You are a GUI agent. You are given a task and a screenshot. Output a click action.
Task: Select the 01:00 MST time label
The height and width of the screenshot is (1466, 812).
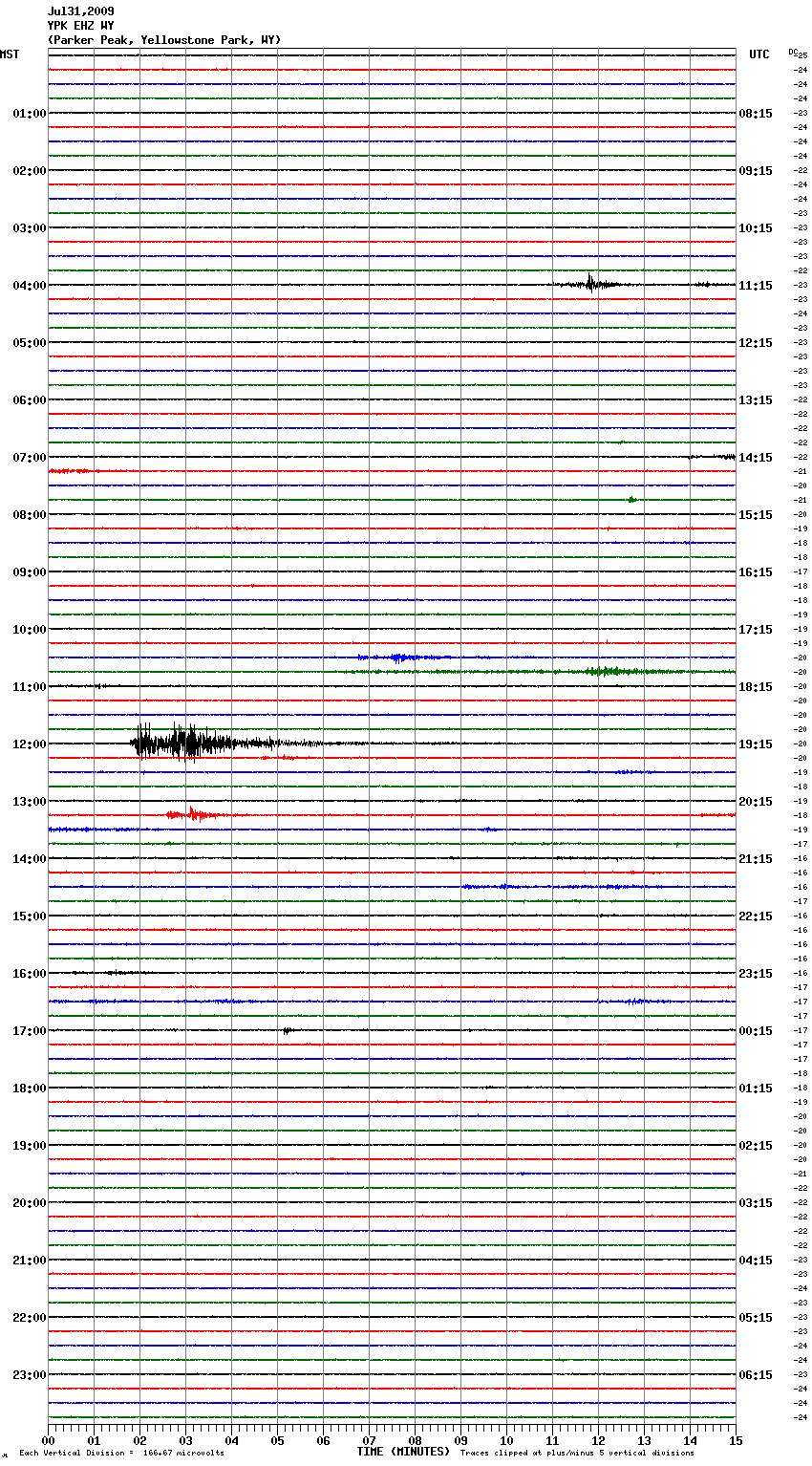click(29, 114)
